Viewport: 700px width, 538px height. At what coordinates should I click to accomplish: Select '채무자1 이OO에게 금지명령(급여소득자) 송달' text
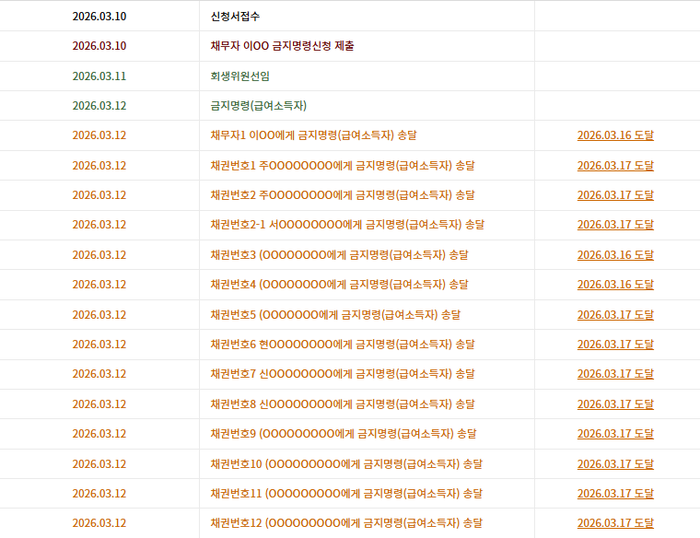pos(313,135)
